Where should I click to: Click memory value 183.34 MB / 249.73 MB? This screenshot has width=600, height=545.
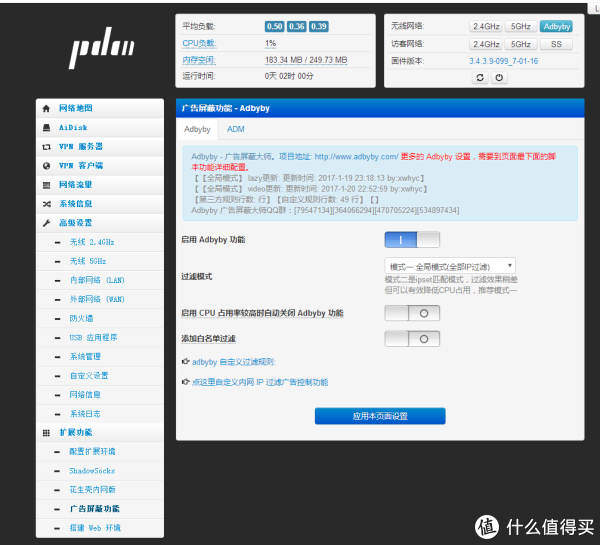point(306,60)
